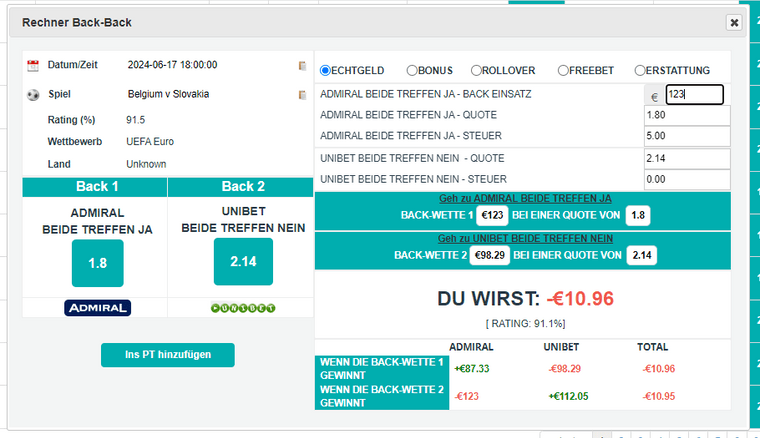Close the Rechner Back-Back dialog

pos(734,22)
